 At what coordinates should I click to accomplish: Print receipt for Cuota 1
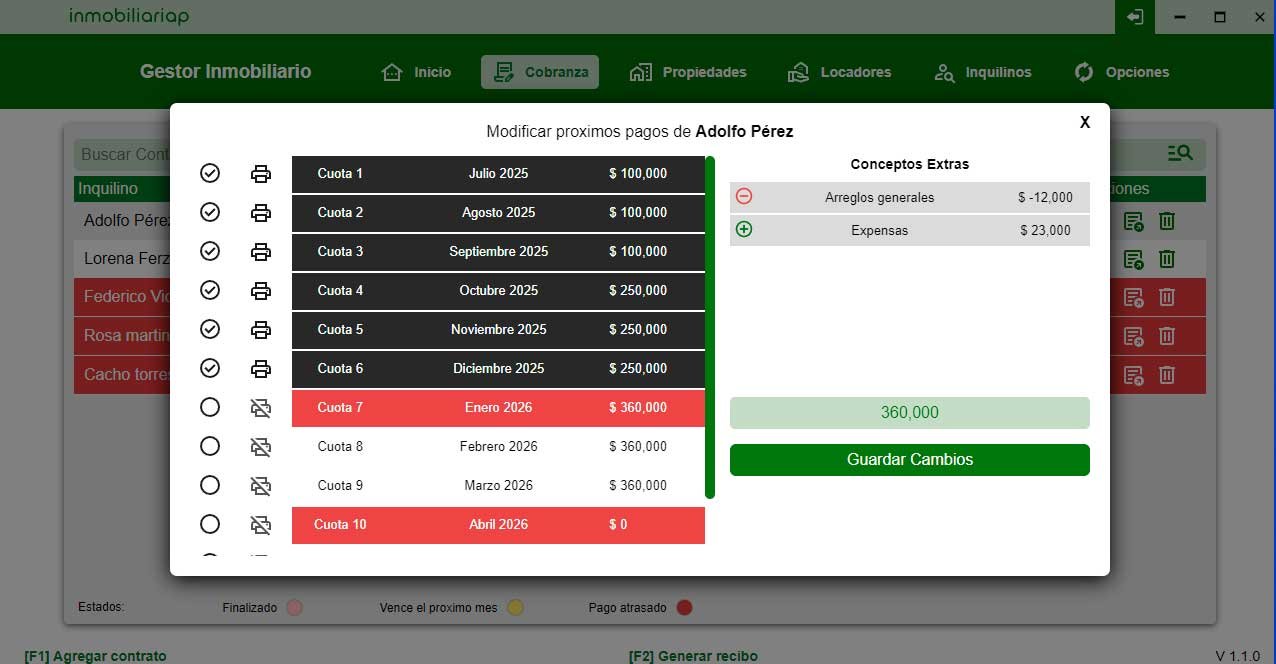(x=261, y=174)
